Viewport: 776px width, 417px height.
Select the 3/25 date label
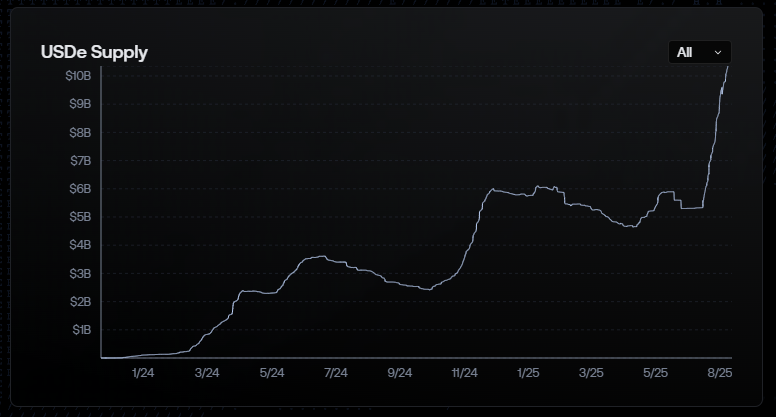coord(591,373)
